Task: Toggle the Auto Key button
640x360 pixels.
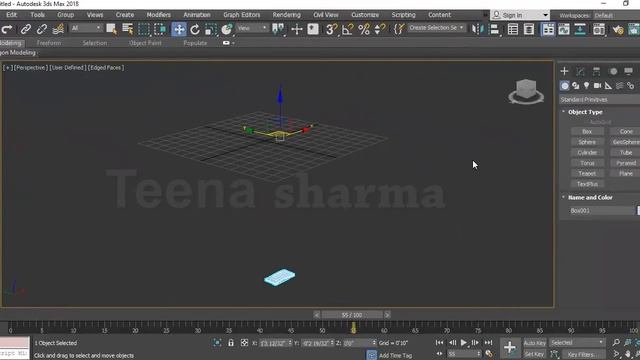Action: (x=534, y=343)
